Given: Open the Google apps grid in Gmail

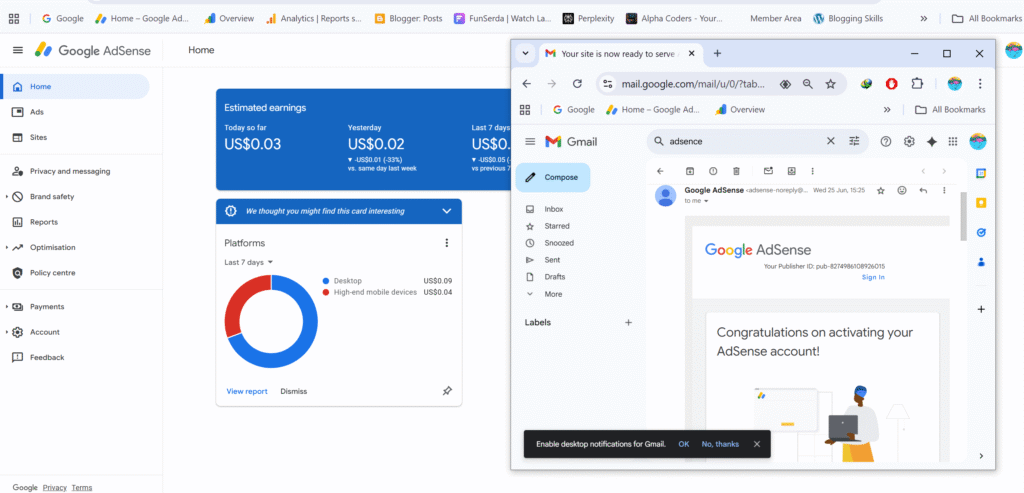Looking at the screenshot, I should coord(953,142).
